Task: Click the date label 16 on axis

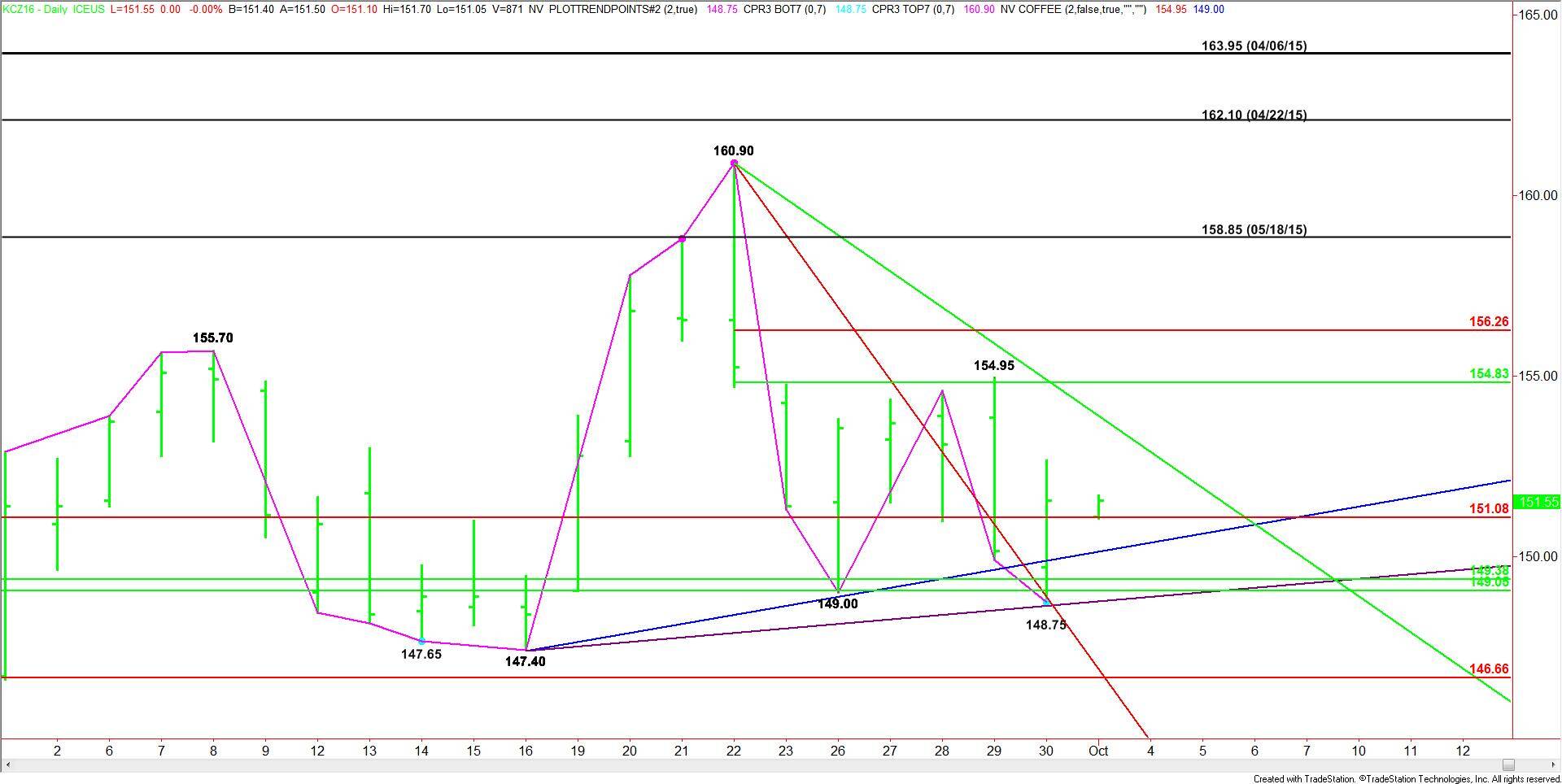Action: (x=526, y=751)
